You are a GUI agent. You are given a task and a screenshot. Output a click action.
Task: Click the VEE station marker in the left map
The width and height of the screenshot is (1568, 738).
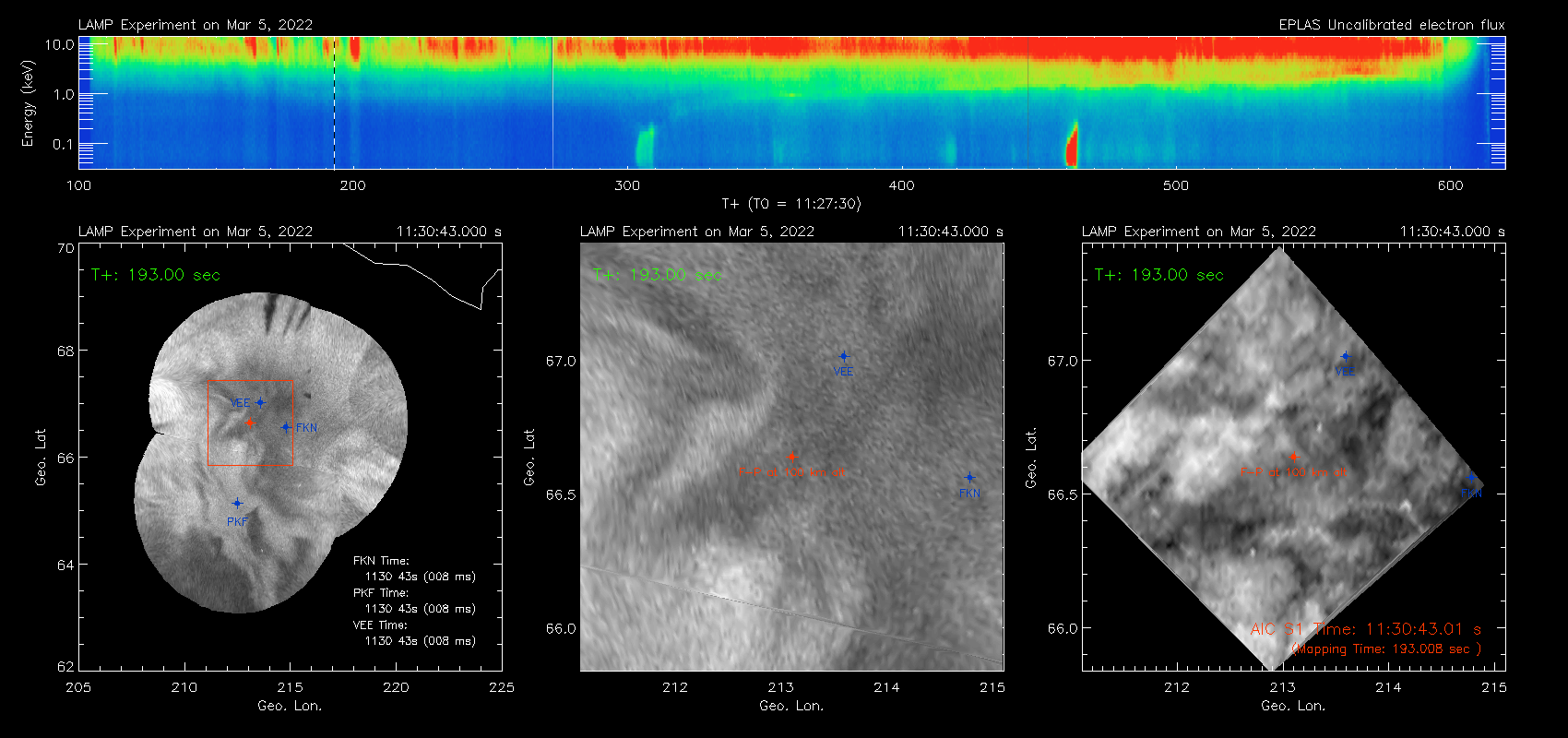coord(260,402)
